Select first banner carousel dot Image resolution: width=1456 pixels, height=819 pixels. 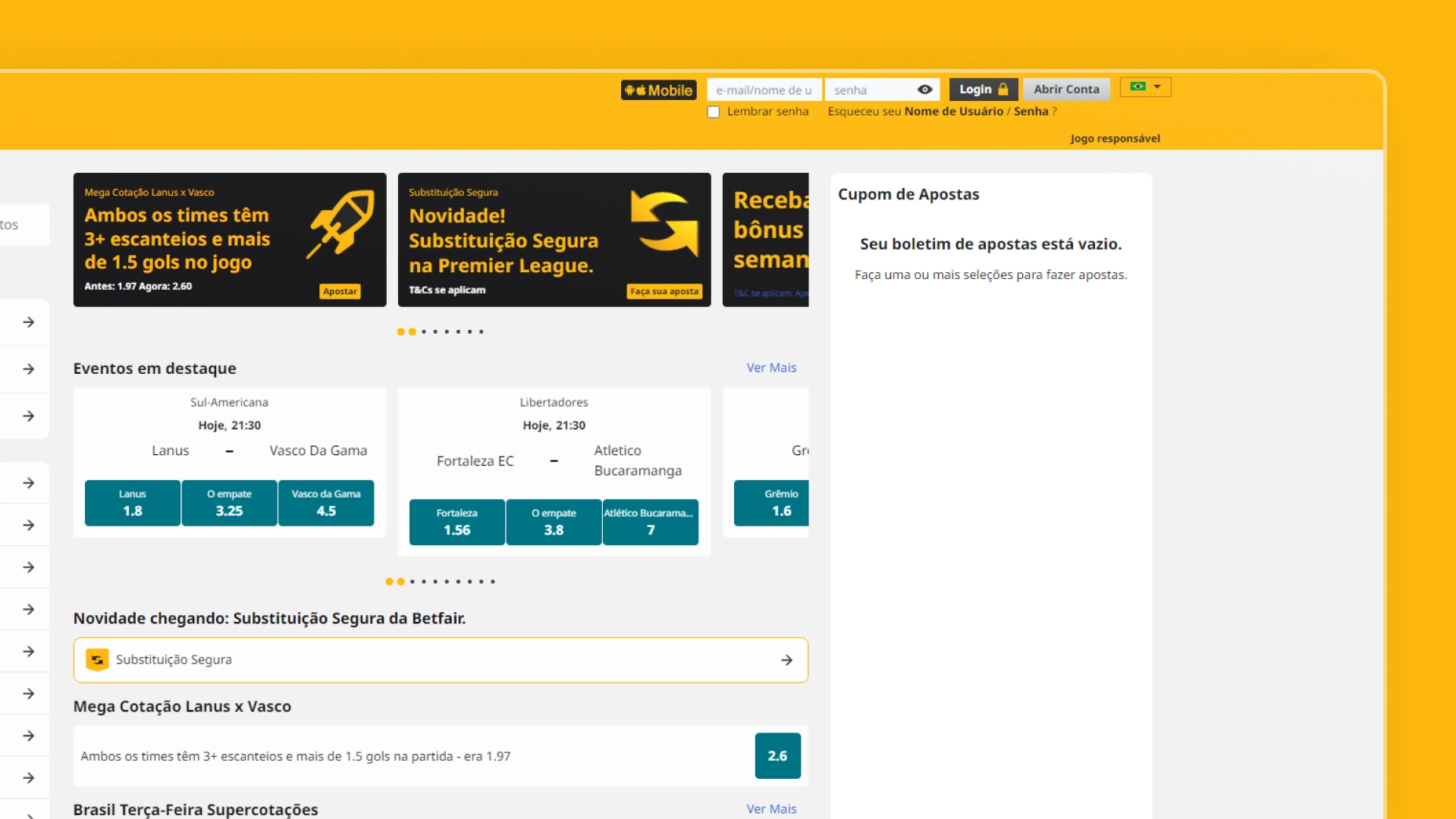pos(400,332)
